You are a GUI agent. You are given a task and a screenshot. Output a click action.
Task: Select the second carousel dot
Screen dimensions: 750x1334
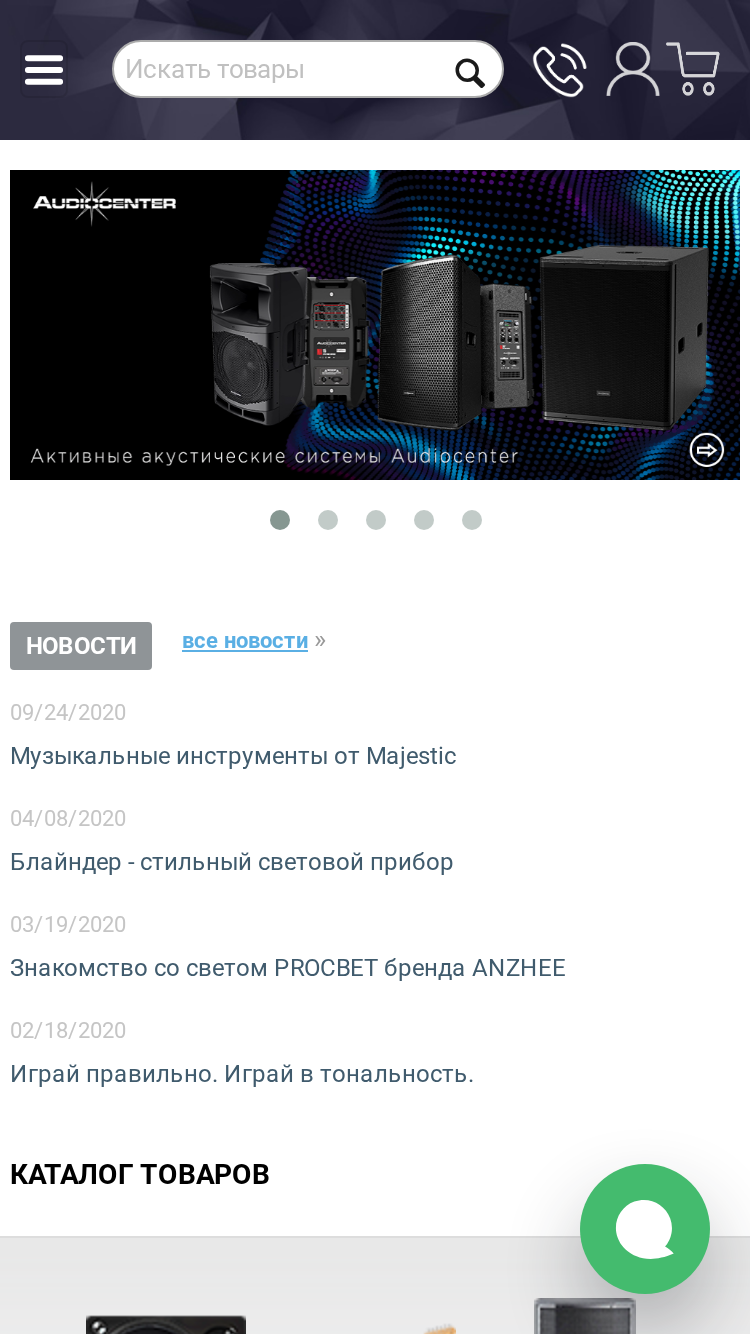[x=328, y=520]
